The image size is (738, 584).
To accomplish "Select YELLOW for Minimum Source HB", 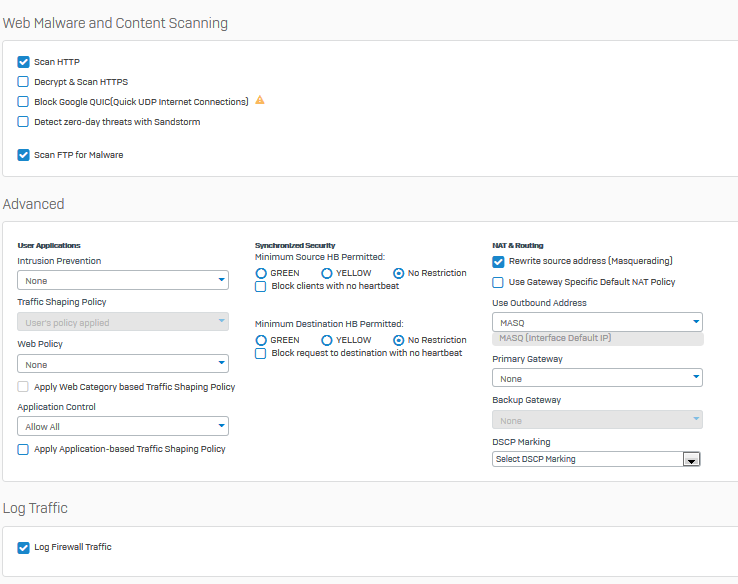I will click(327, 273).
